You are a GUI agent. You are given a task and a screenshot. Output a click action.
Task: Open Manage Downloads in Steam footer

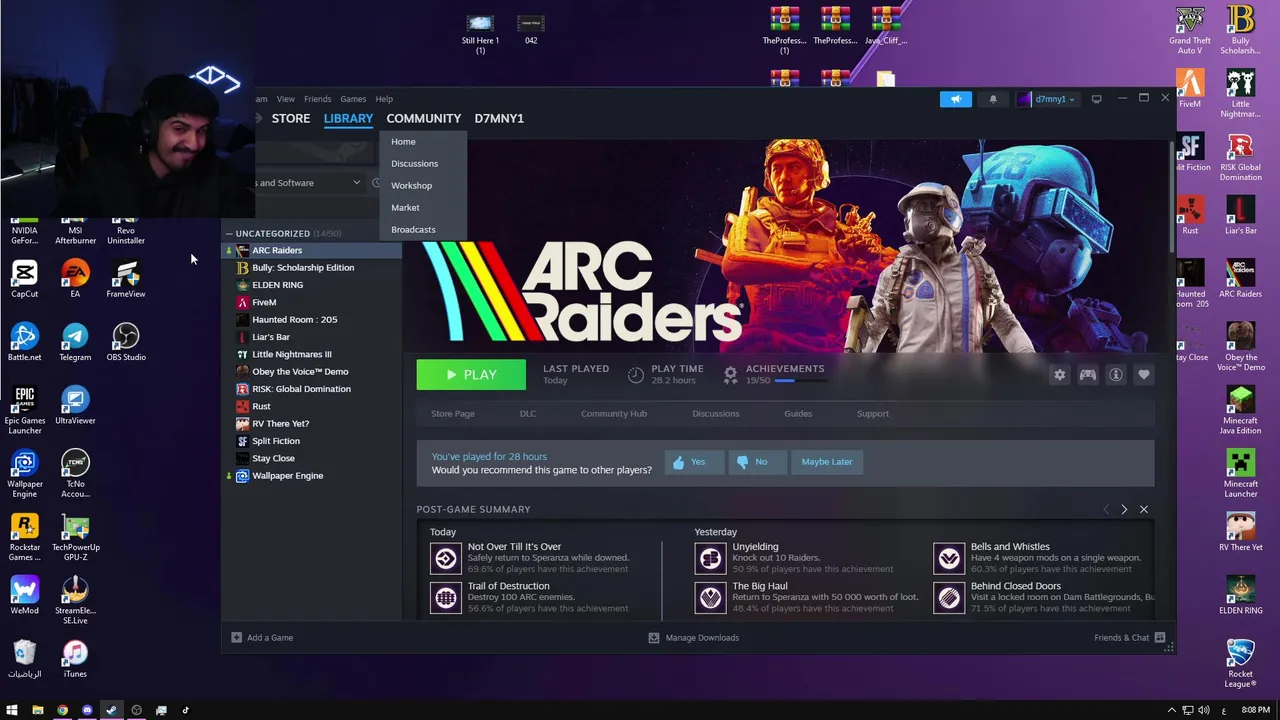pyautogui.click(x=693, y=637)
